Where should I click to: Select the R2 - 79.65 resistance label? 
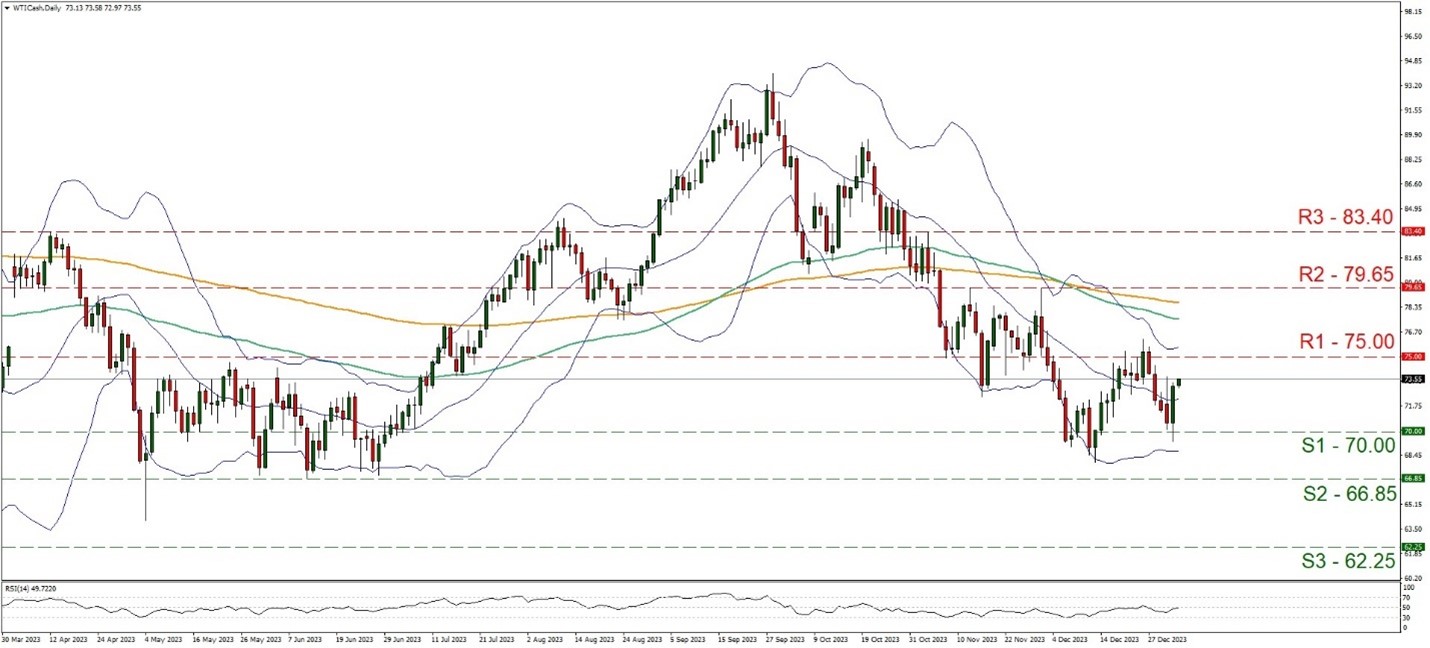[1345, 273]
